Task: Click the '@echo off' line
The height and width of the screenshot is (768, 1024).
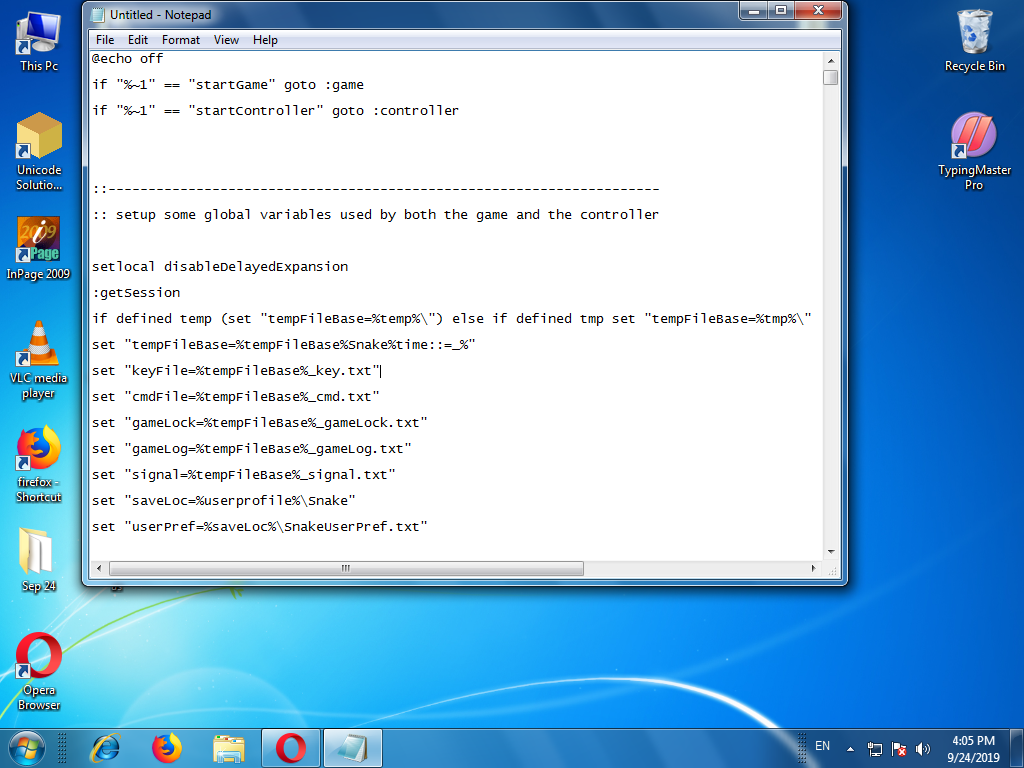Action: 127,59
